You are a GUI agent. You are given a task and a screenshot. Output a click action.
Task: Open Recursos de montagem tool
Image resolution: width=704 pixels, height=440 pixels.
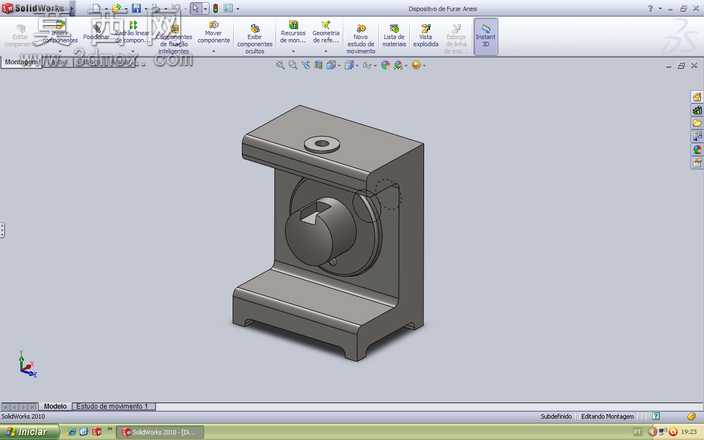[x=293, y=32]
